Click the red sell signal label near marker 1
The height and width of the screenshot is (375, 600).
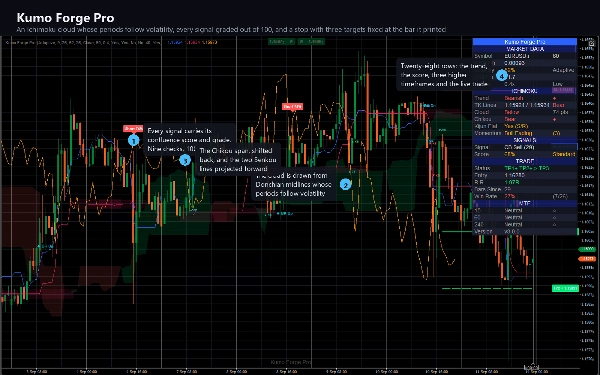[x=133, y=129]
